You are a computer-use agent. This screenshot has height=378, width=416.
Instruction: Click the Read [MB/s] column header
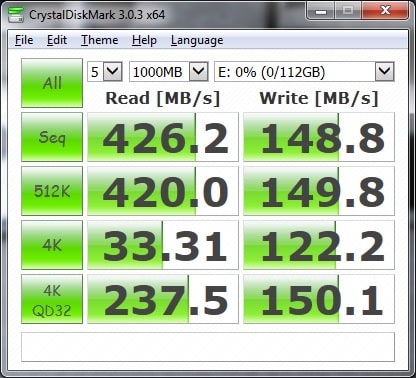coord(163,98)
